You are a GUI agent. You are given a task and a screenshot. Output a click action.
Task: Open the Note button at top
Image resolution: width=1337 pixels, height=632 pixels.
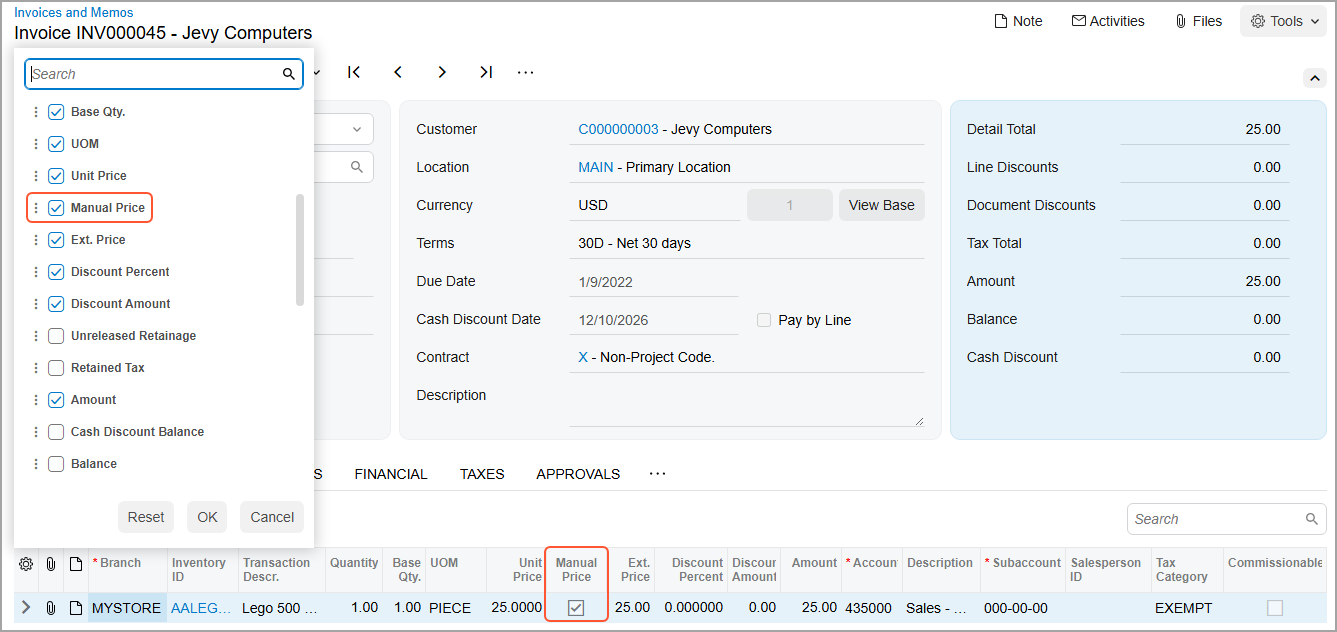1018,21
